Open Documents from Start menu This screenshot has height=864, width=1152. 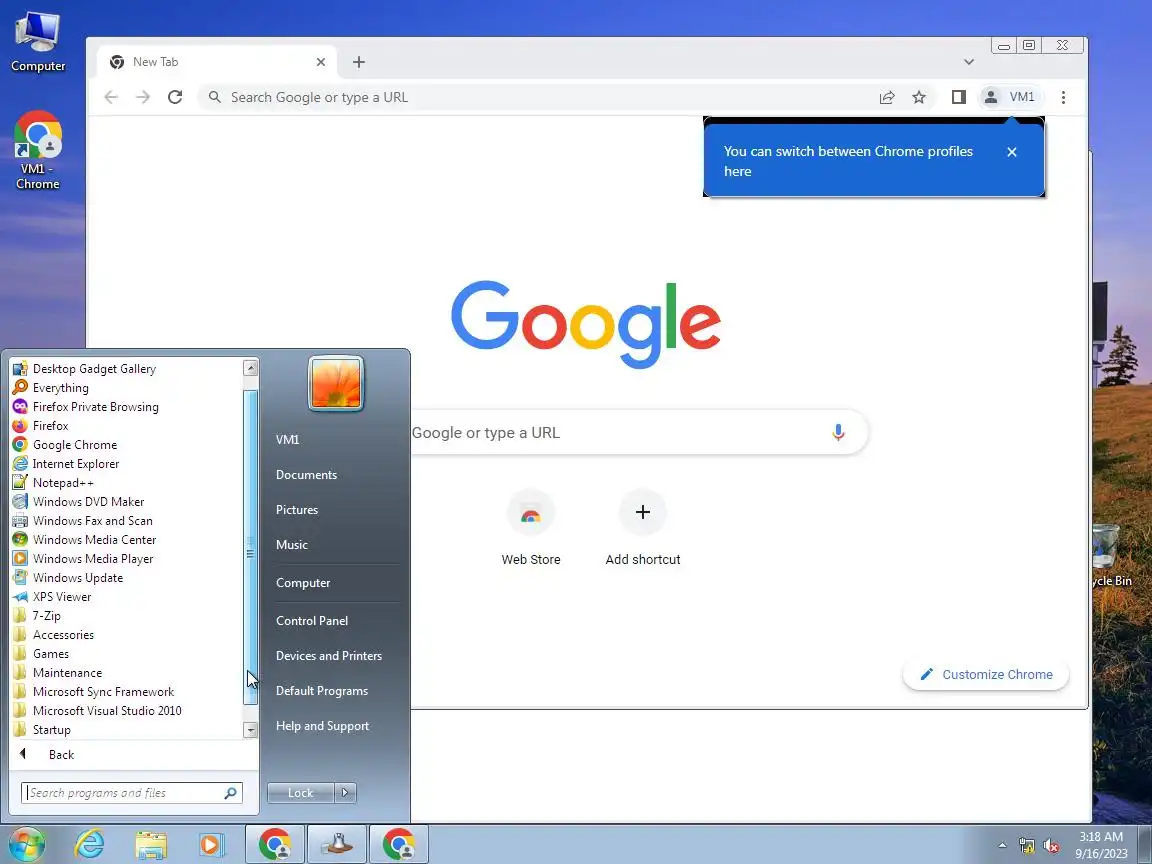306,475
